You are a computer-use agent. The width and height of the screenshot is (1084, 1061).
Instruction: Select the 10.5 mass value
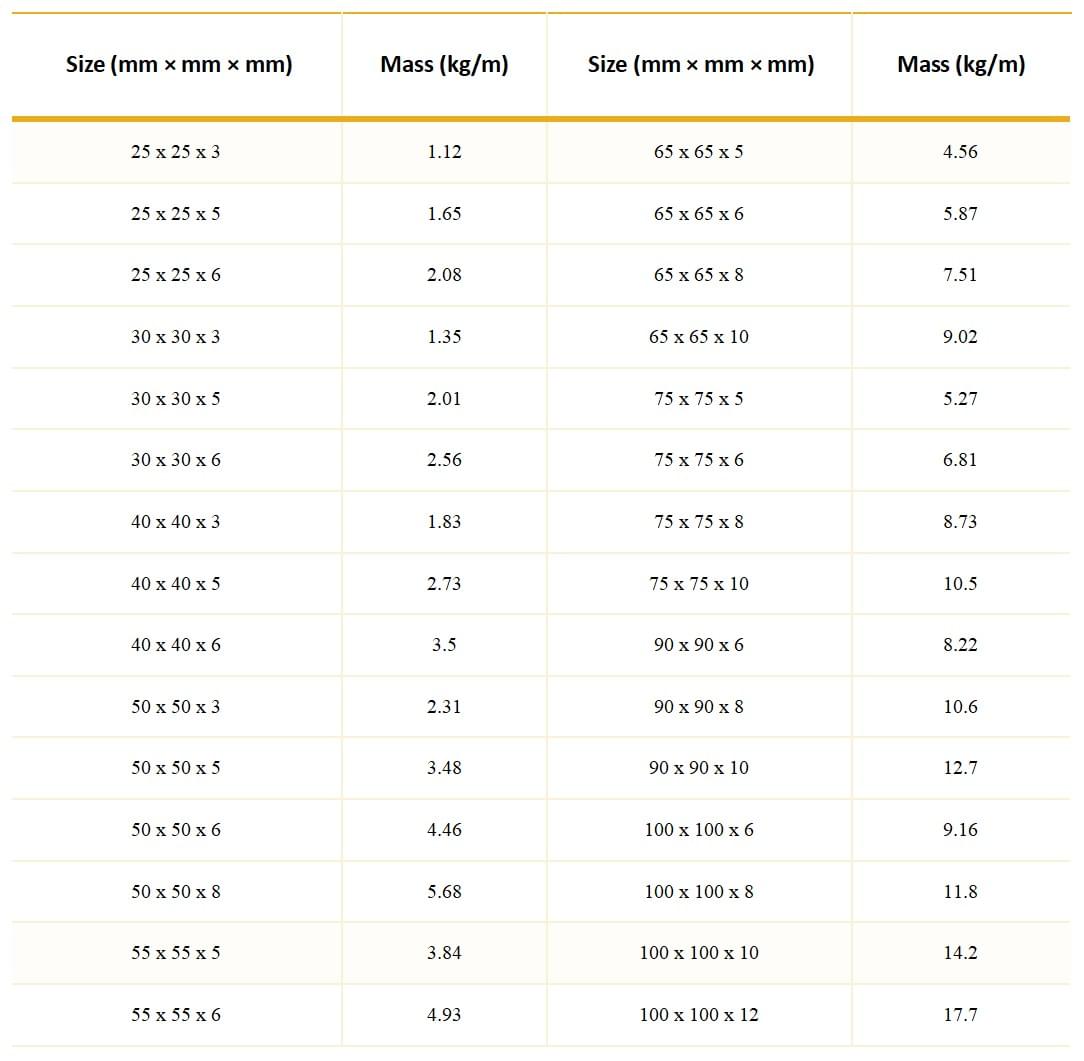click(x=960, y=583)
